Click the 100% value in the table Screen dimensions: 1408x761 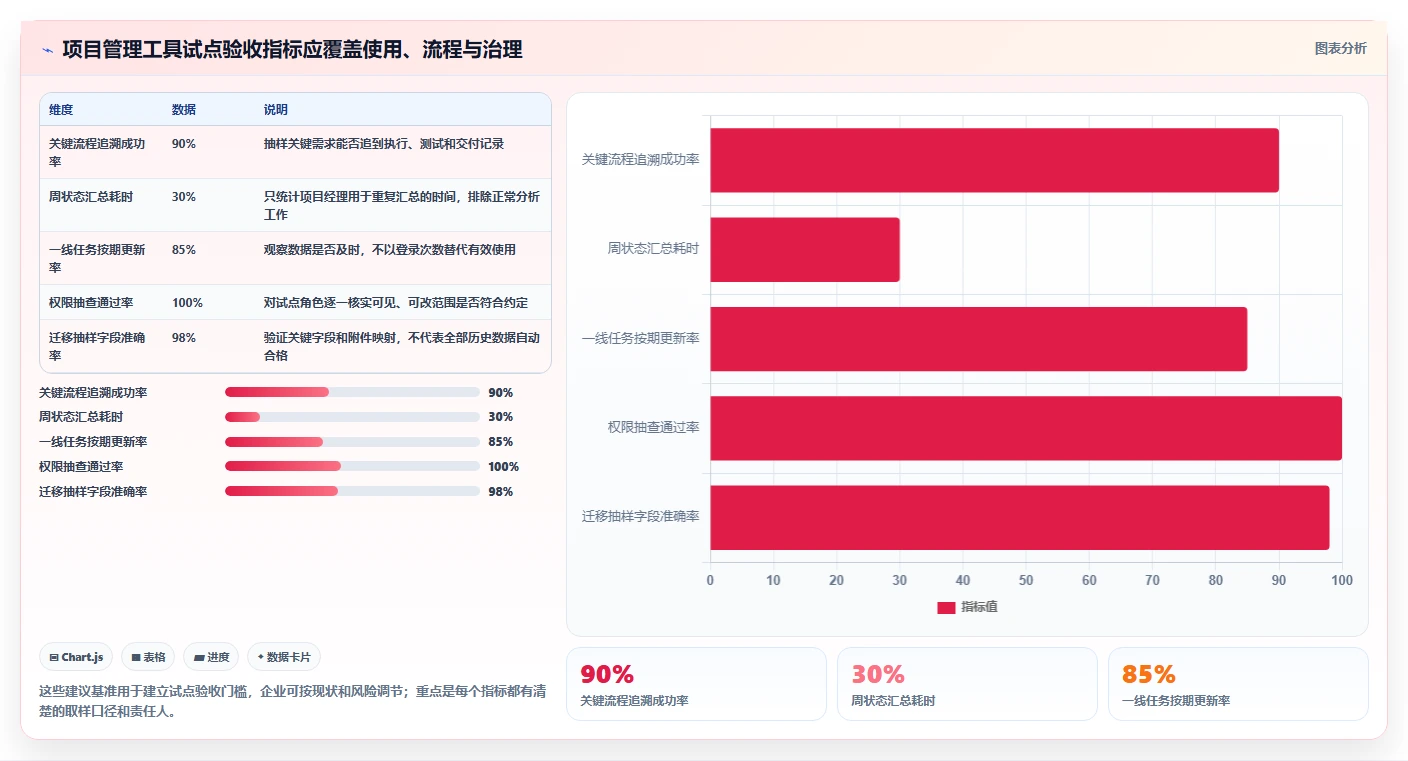[x=187, y=303]
